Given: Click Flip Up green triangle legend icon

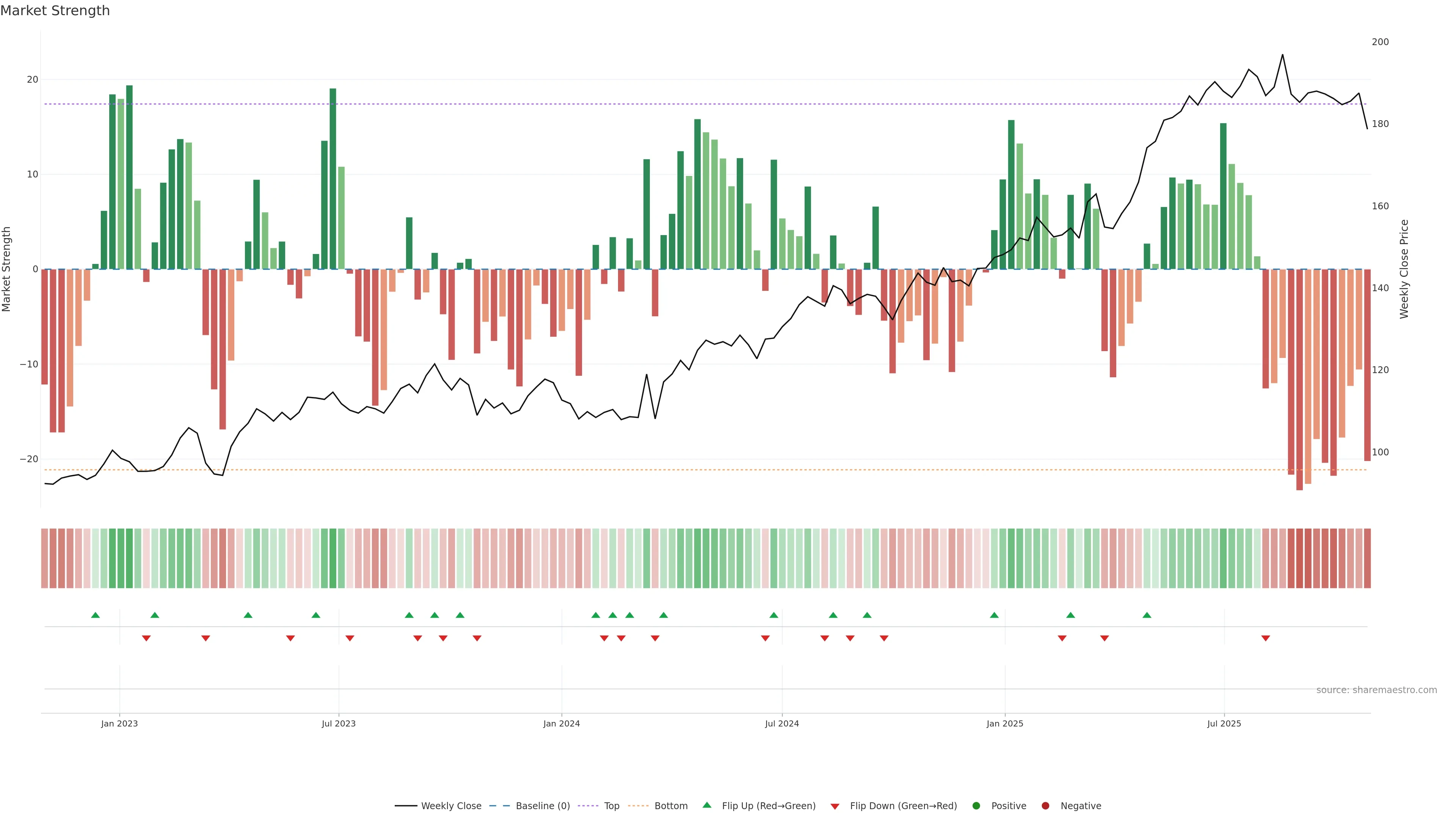Looking at the screenshot, I should tap(706, 805).
